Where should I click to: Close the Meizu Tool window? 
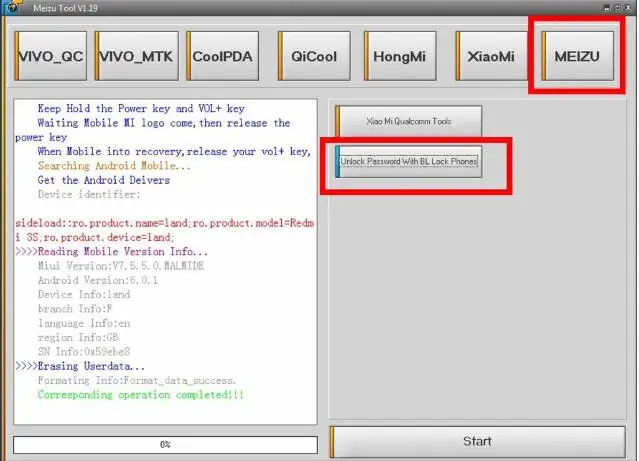[x=628, y=8]
